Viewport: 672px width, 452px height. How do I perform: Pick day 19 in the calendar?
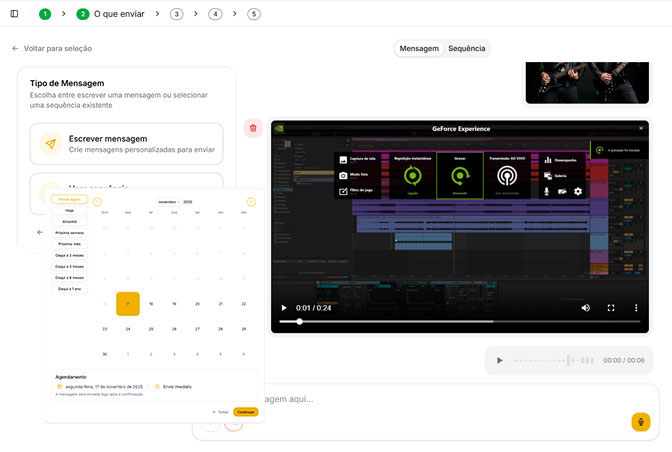[174, 304]
